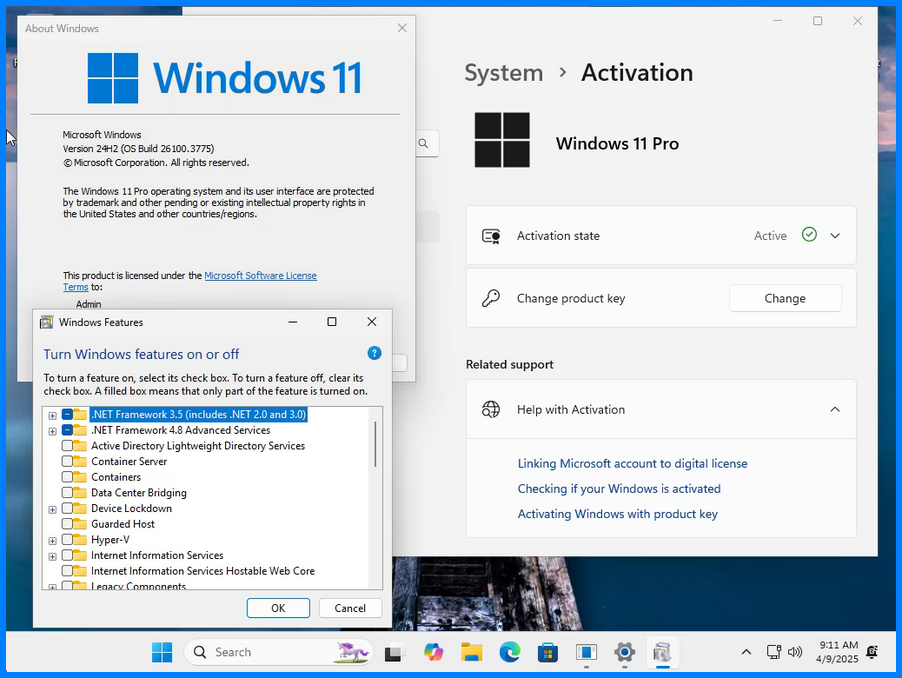Viewport: 902px width, 678px height.
Task: Click the Windows Features title bar icon
Action: tap(47, 322)
